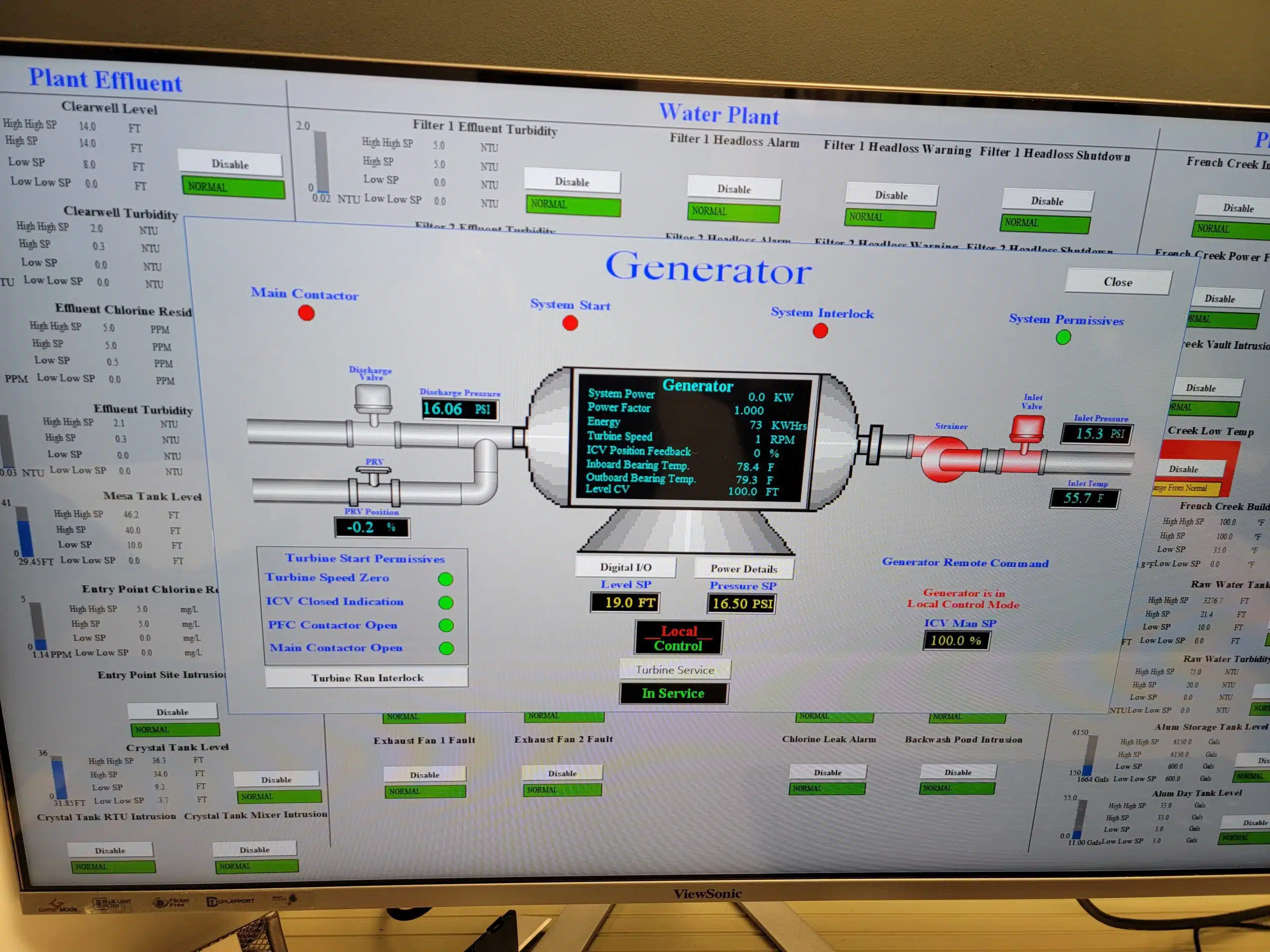Click the Level SP 19.0 FT field
This screenshot has width=1270, height=952.
[x=624, y=602]
